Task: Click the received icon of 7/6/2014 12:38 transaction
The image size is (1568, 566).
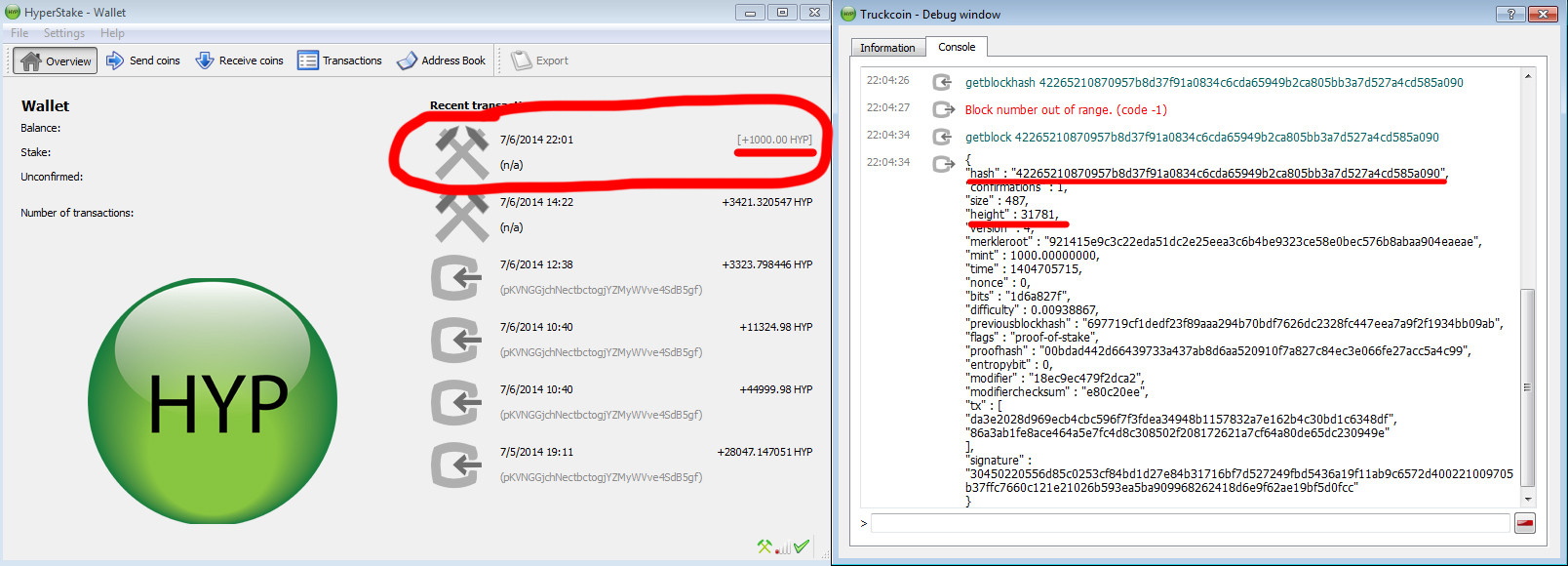Action: 456,278
